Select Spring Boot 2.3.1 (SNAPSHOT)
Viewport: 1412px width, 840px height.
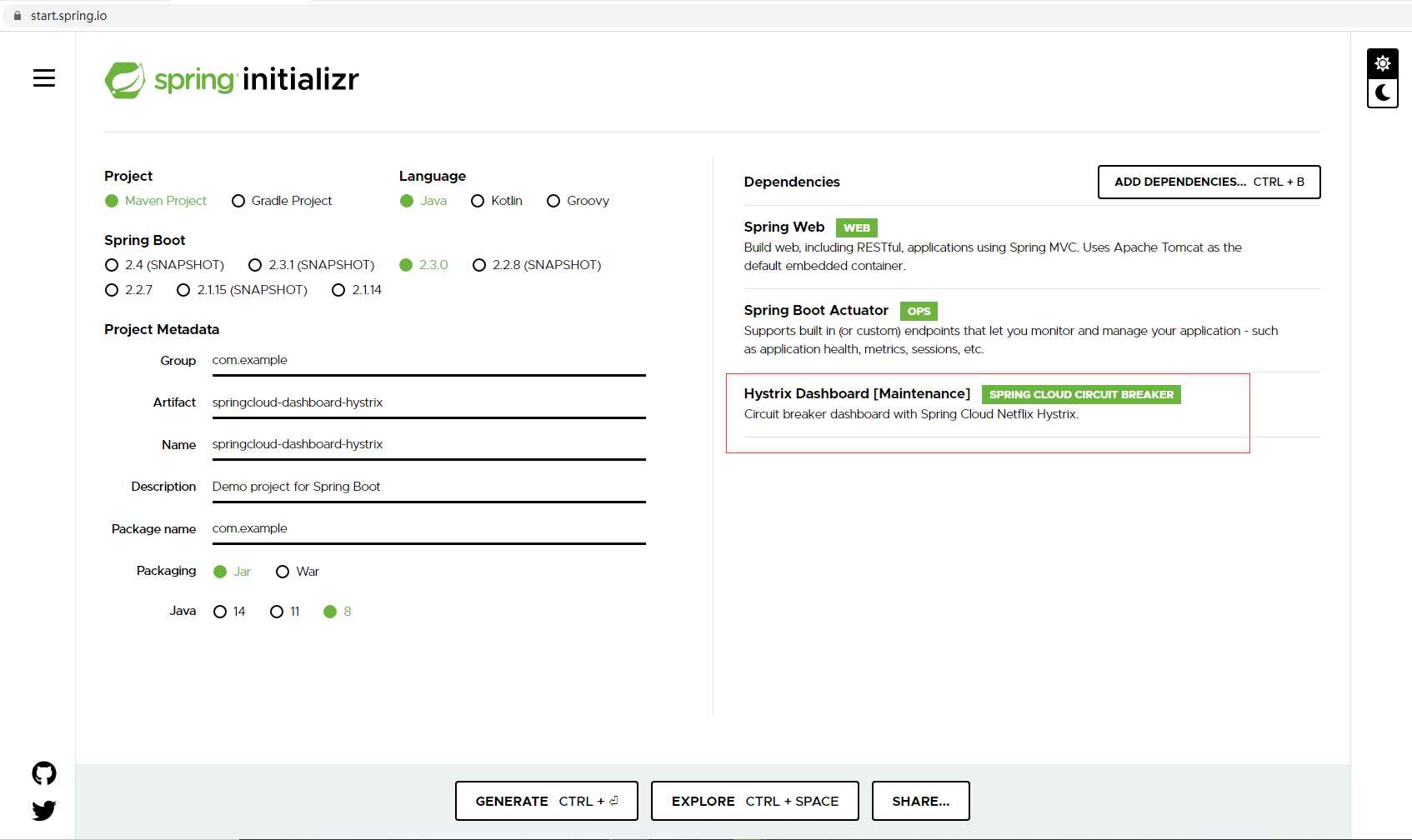[x=312, y=265]
